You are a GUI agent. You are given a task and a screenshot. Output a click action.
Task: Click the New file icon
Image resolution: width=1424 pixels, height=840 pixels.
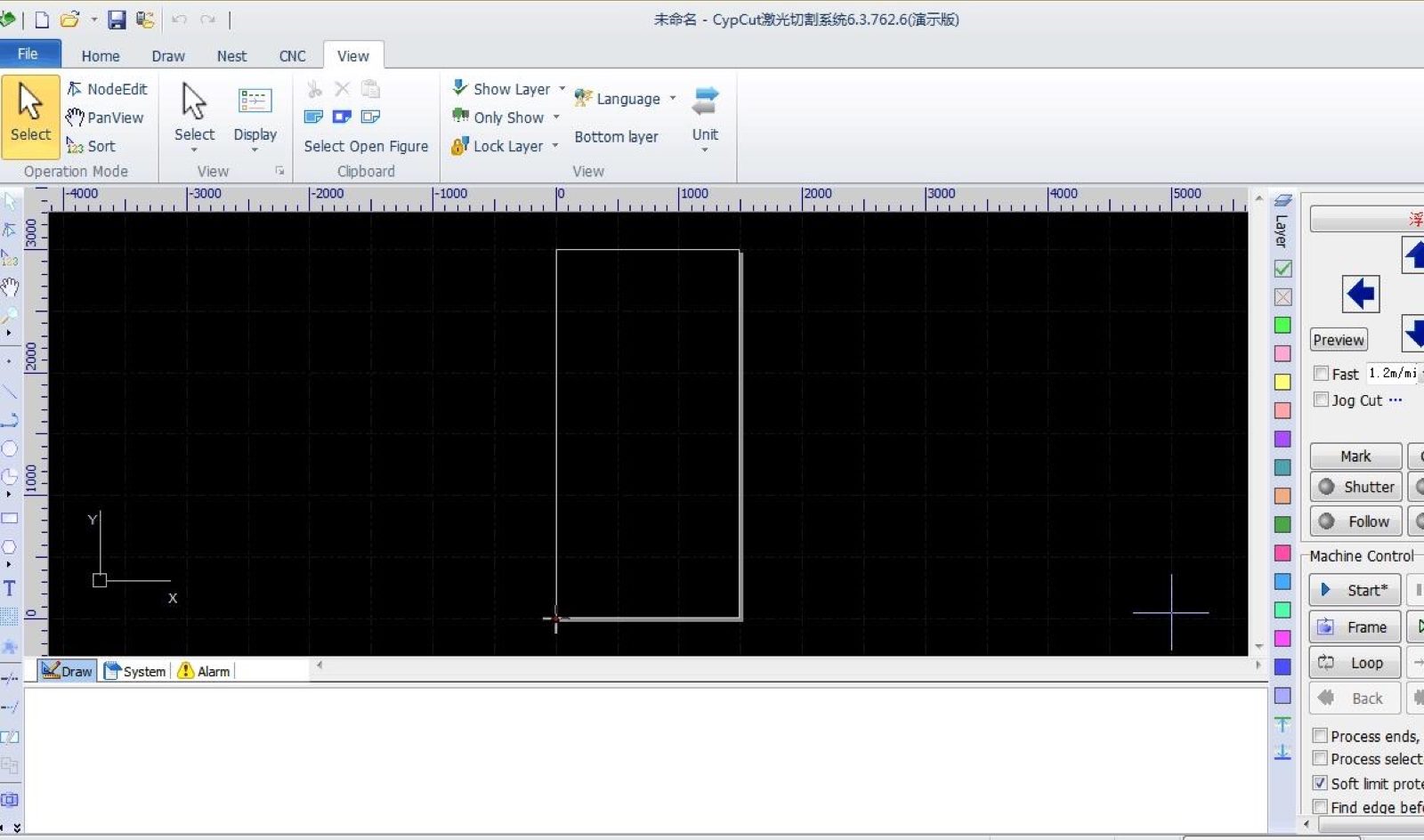click(x=42, y=19)
